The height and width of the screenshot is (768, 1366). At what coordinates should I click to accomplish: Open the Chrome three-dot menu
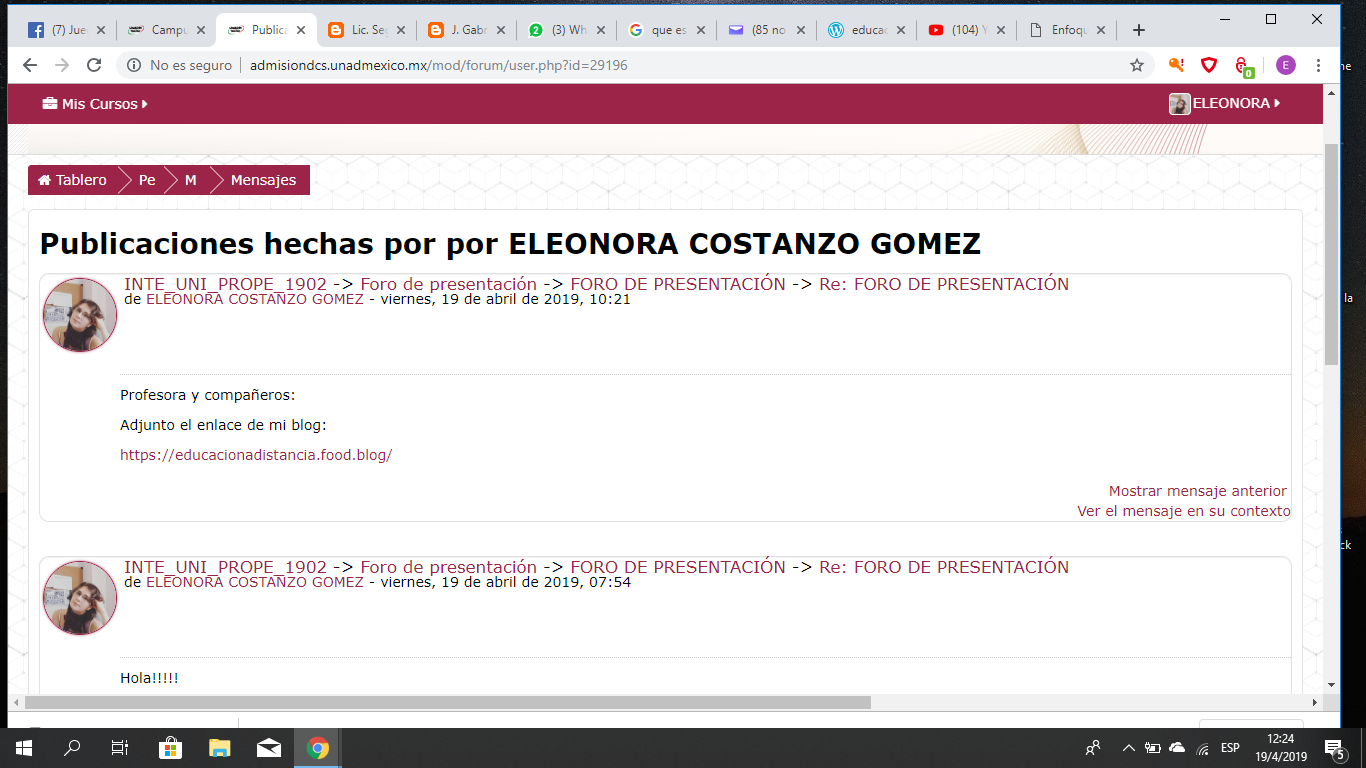click(1318, 65)
